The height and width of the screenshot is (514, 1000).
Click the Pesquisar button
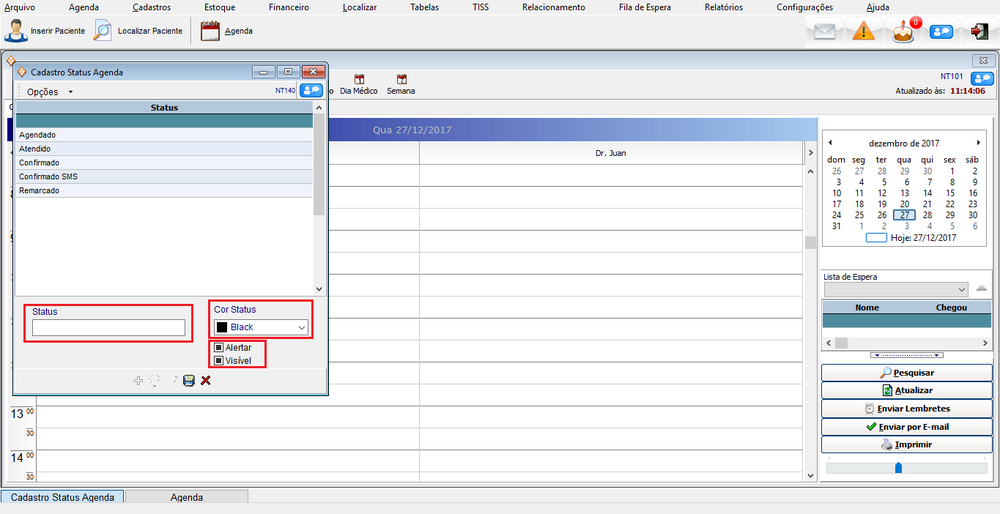coord(907,373)
